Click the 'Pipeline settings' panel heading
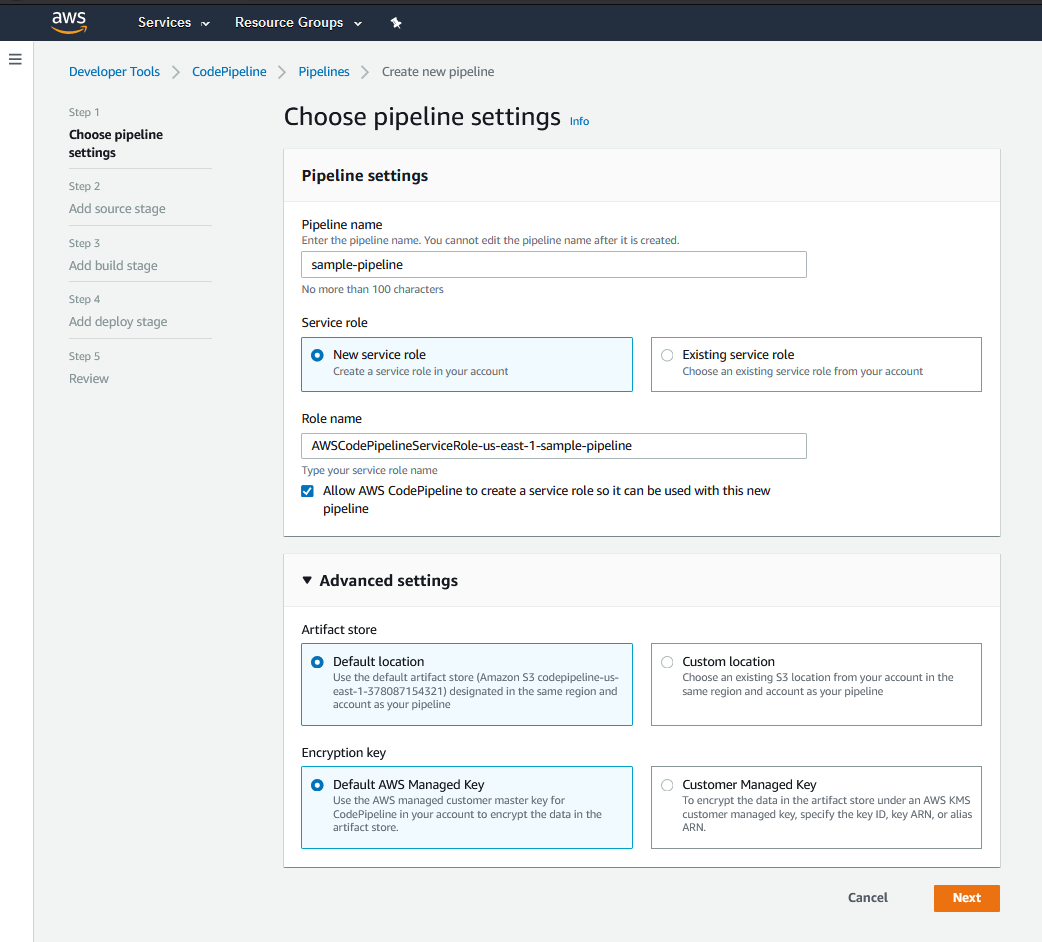The image size is (1042, 942). click(365, 175)
